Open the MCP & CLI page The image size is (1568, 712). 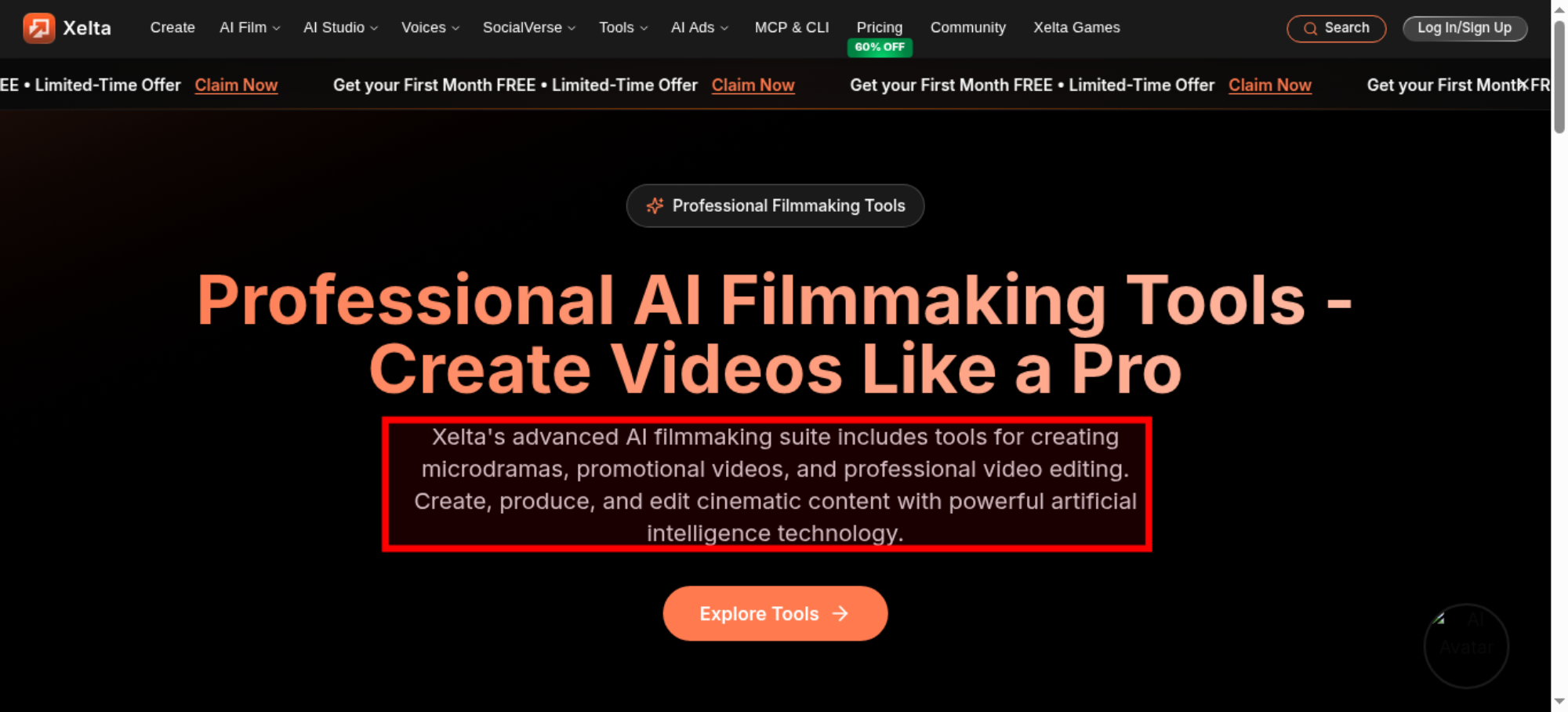792,27
